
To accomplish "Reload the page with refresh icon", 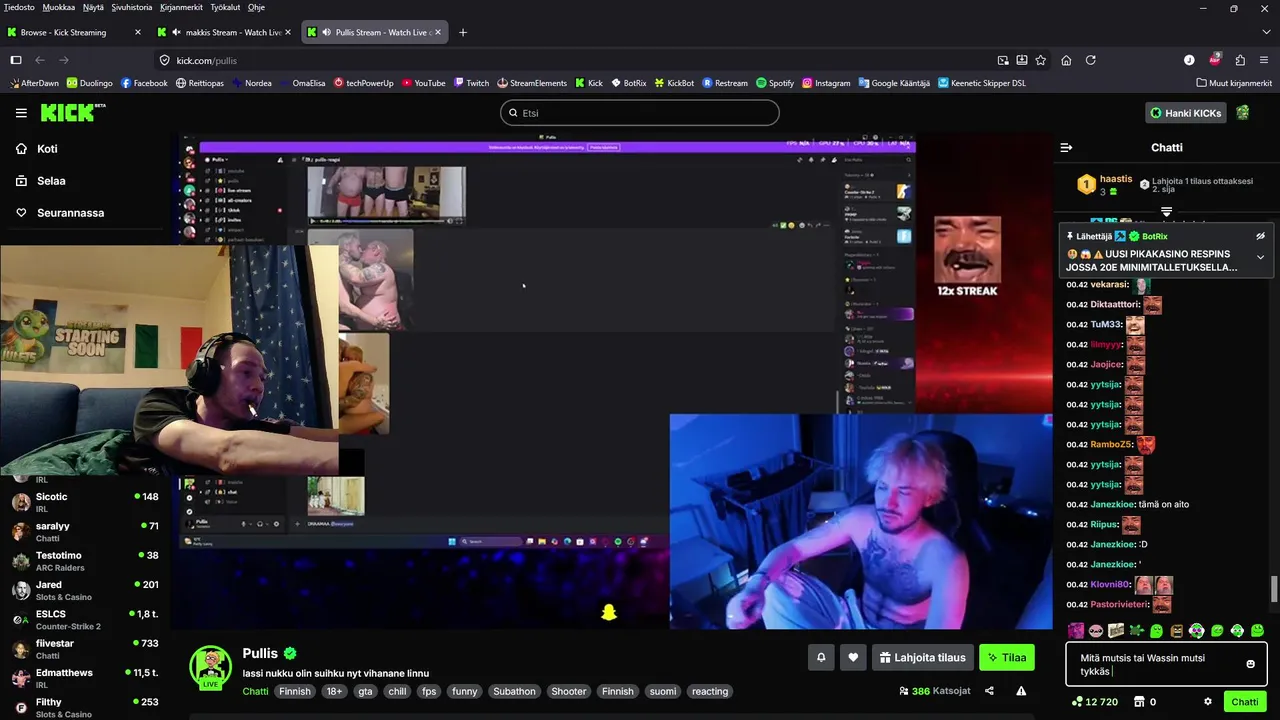I will point(1091,60).
